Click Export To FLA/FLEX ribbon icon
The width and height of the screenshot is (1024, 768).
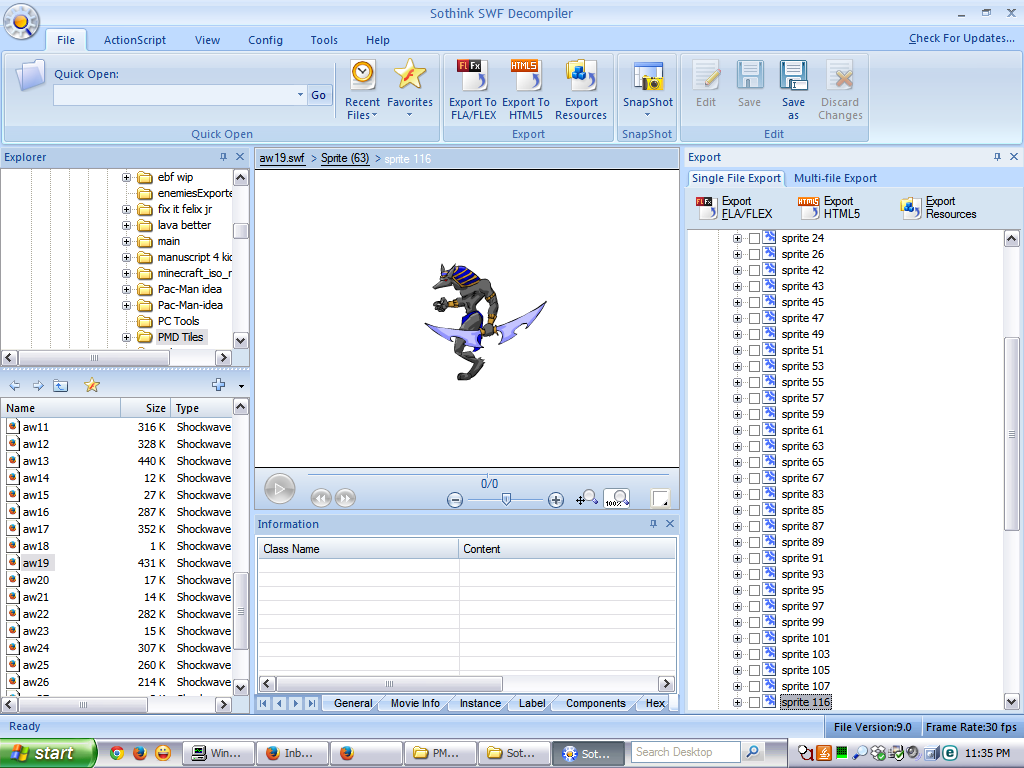pos(473,89)
